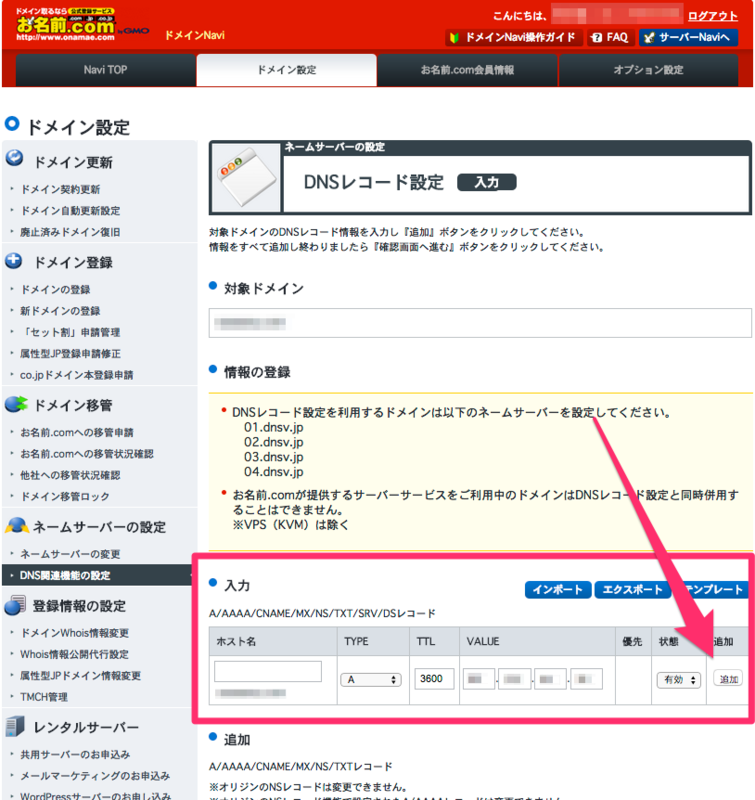This screenshot has height=800, width=755.
Task: Open Whois情報公開代行設定
Action: [x=74, y=655]
